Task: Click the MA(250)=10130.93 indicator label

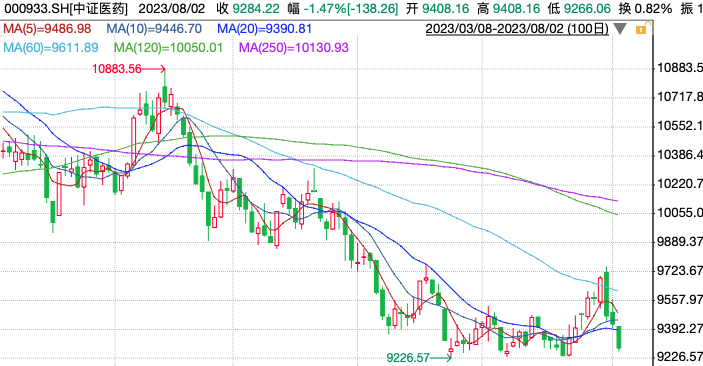Action: (x=294, y=48)
